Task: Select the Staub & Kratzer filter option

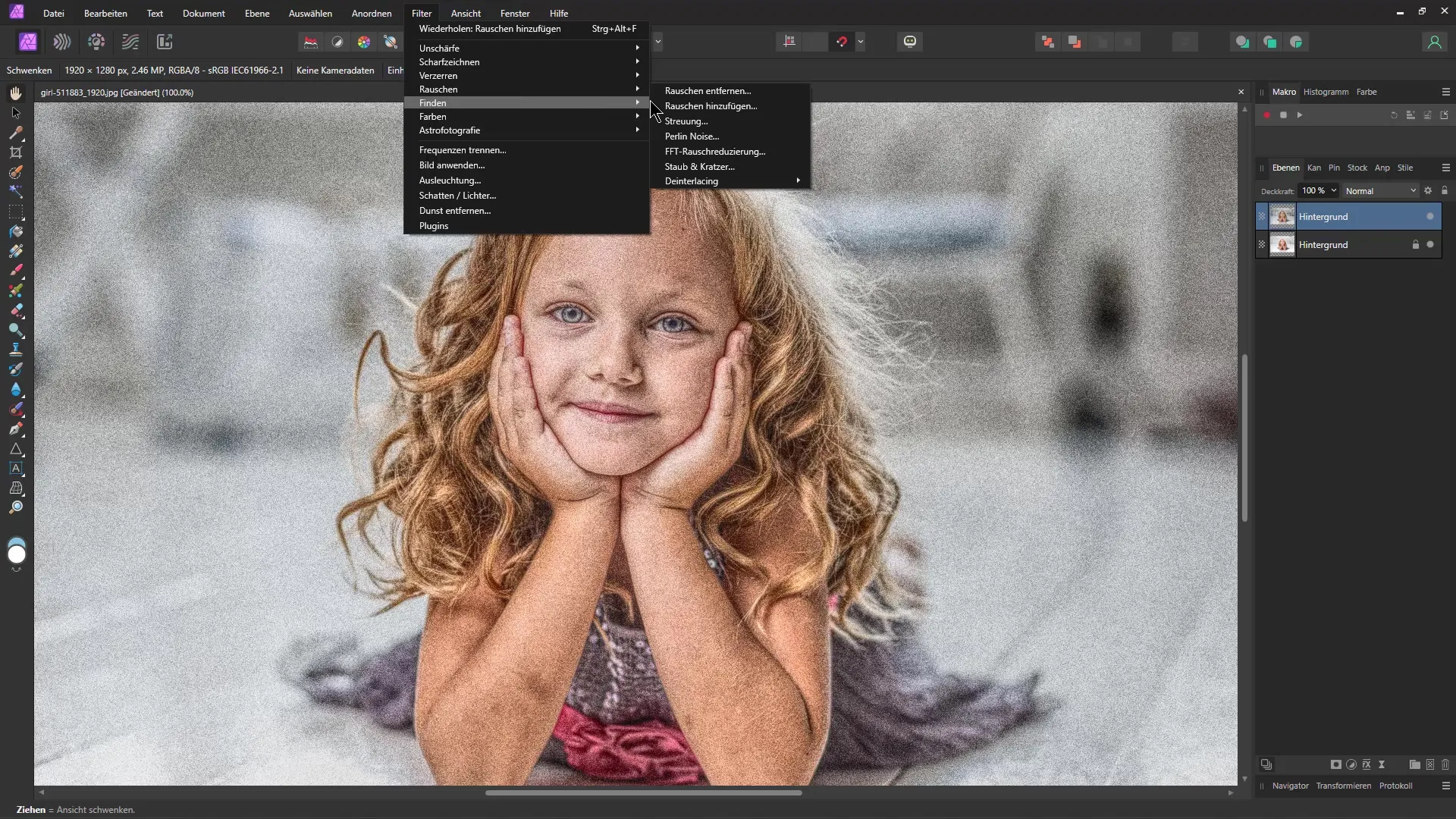Action: point(700,166)
